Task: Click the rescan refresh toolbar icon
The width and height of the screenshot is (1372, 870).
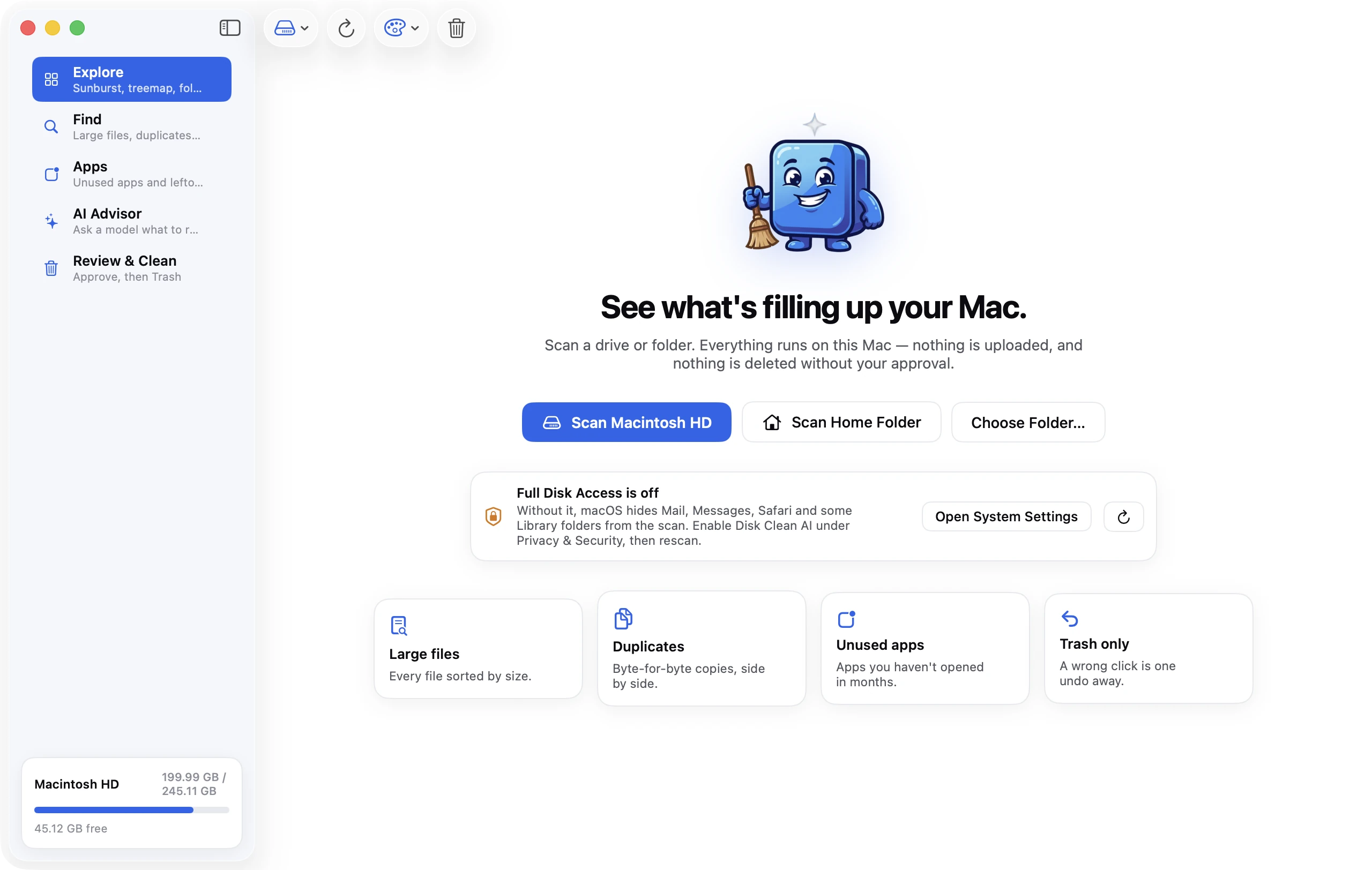Action: [346, 28]
